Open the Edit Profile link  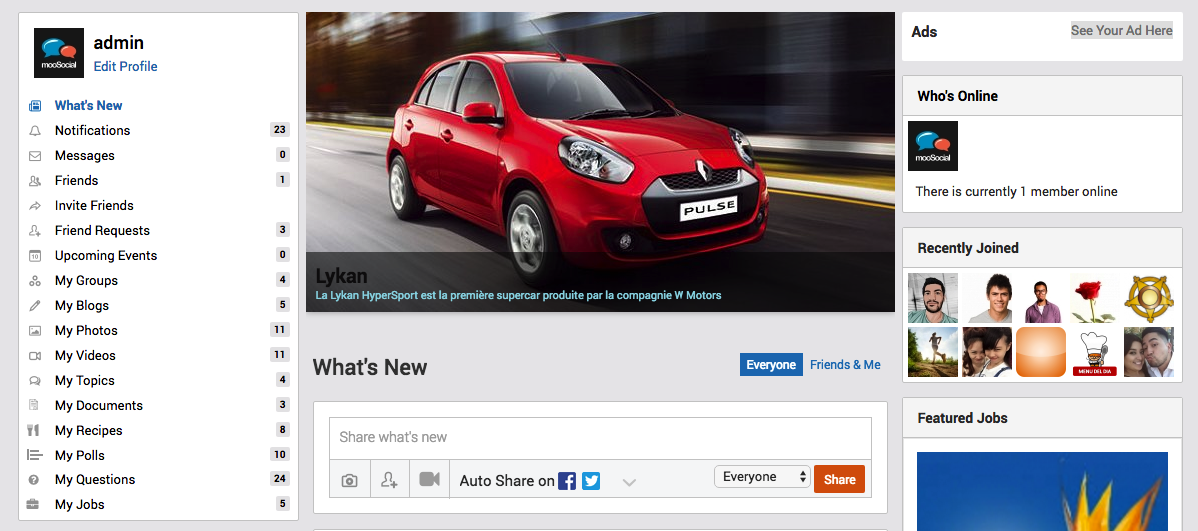coord(125,66)
